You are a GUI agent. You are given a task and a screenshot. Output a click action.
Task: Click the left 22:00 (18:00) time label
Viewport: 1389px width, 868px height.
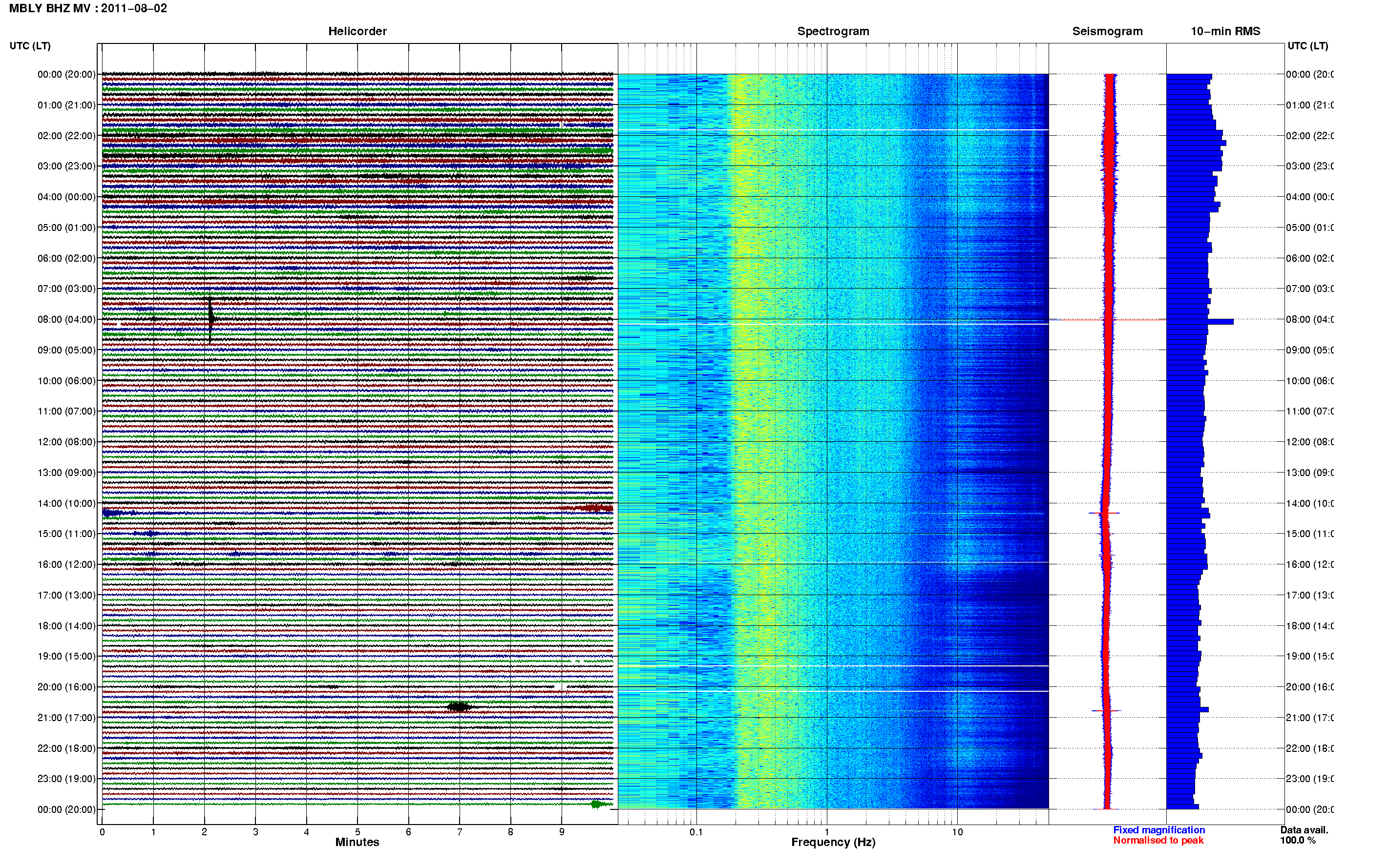(66, 748)
